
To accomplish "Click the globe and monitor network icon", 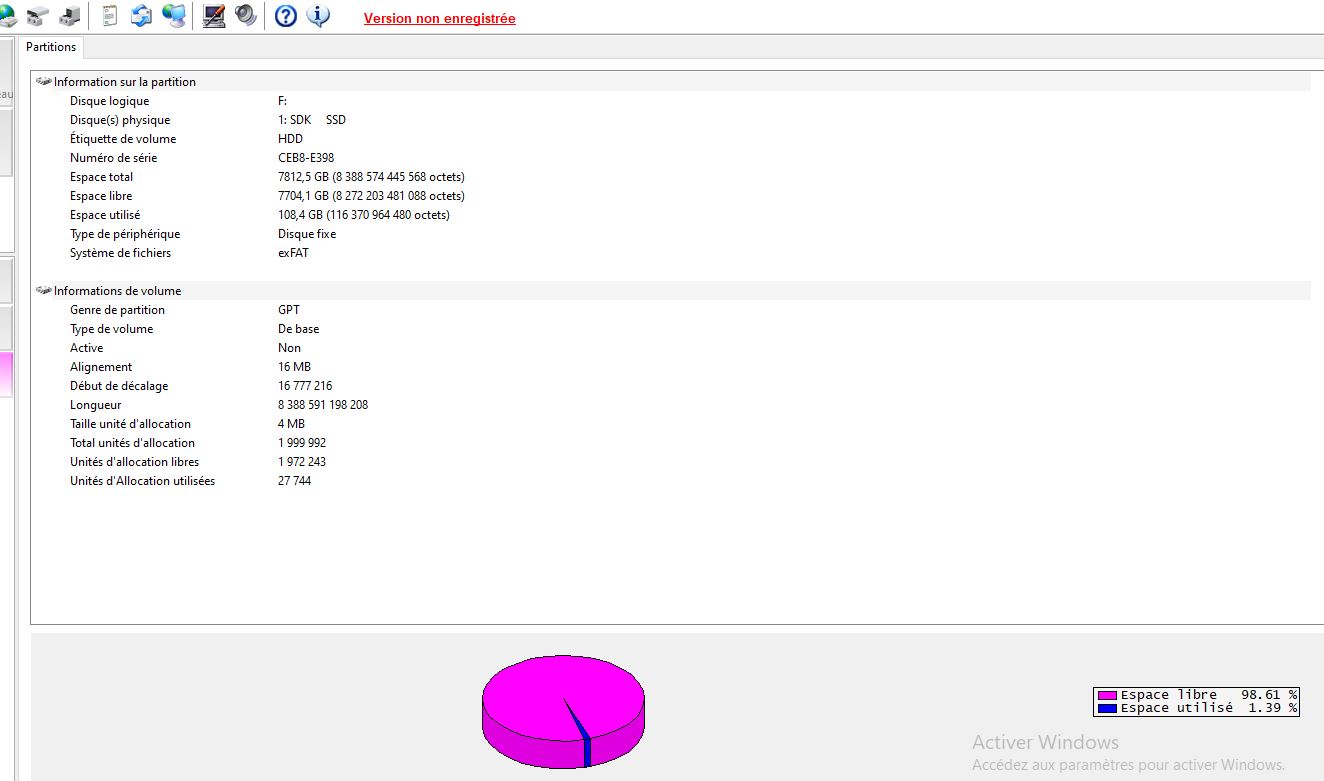I will tap(174, 16).
